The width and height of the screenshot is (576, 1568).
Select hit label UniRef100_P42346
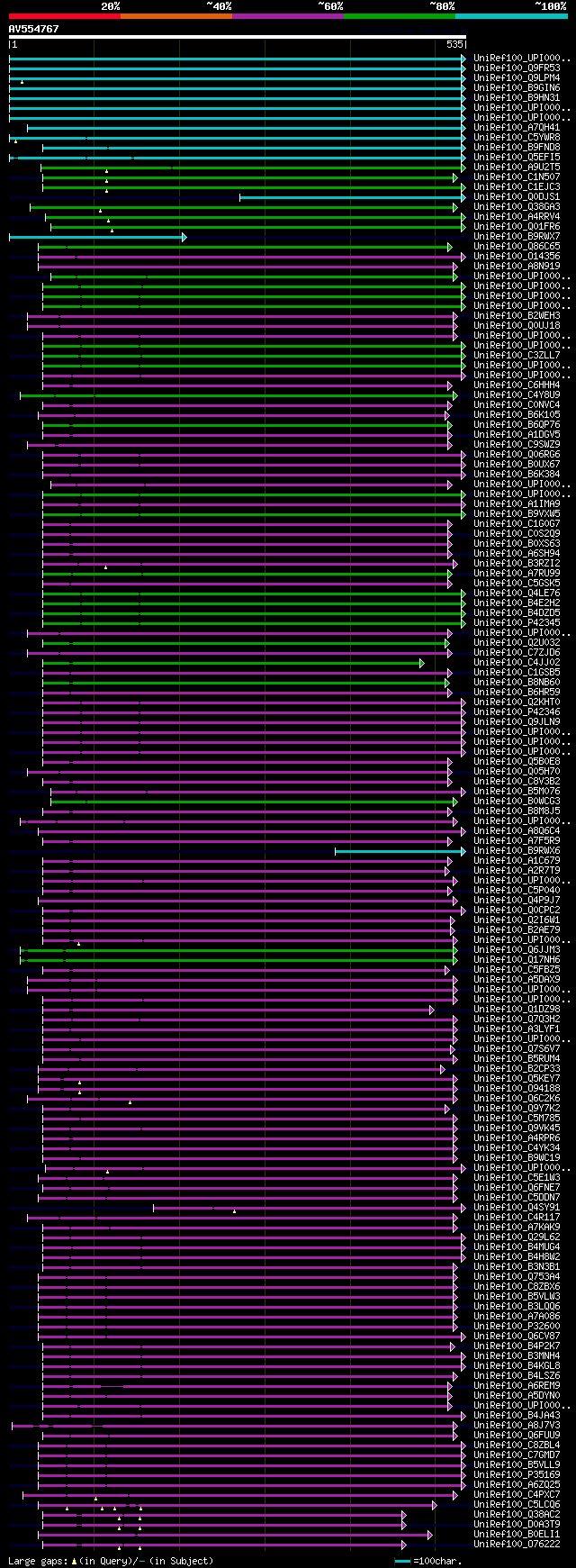pos(517,711)
